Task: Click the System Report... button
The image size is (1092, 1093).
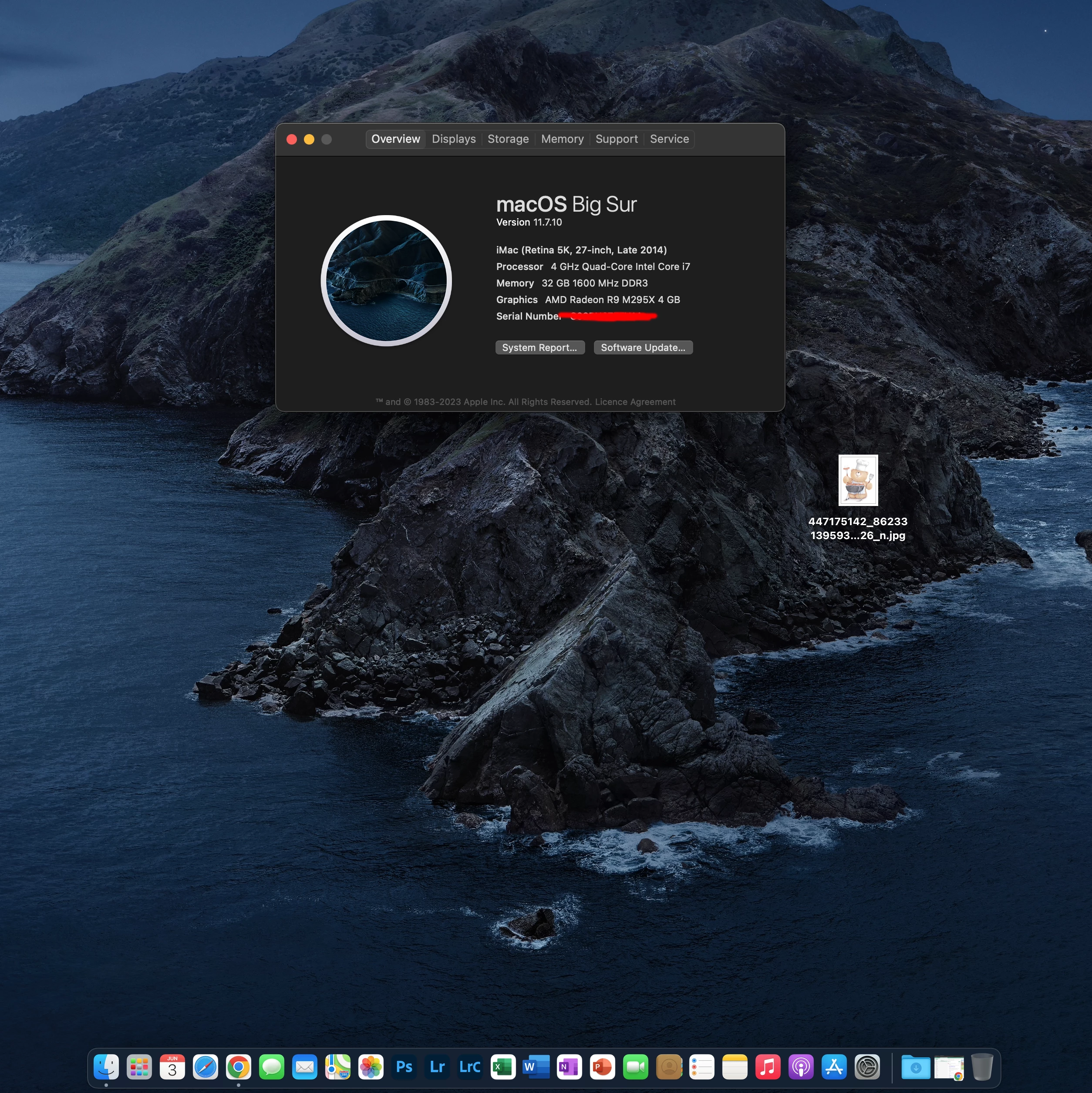Action: (539, 347)
